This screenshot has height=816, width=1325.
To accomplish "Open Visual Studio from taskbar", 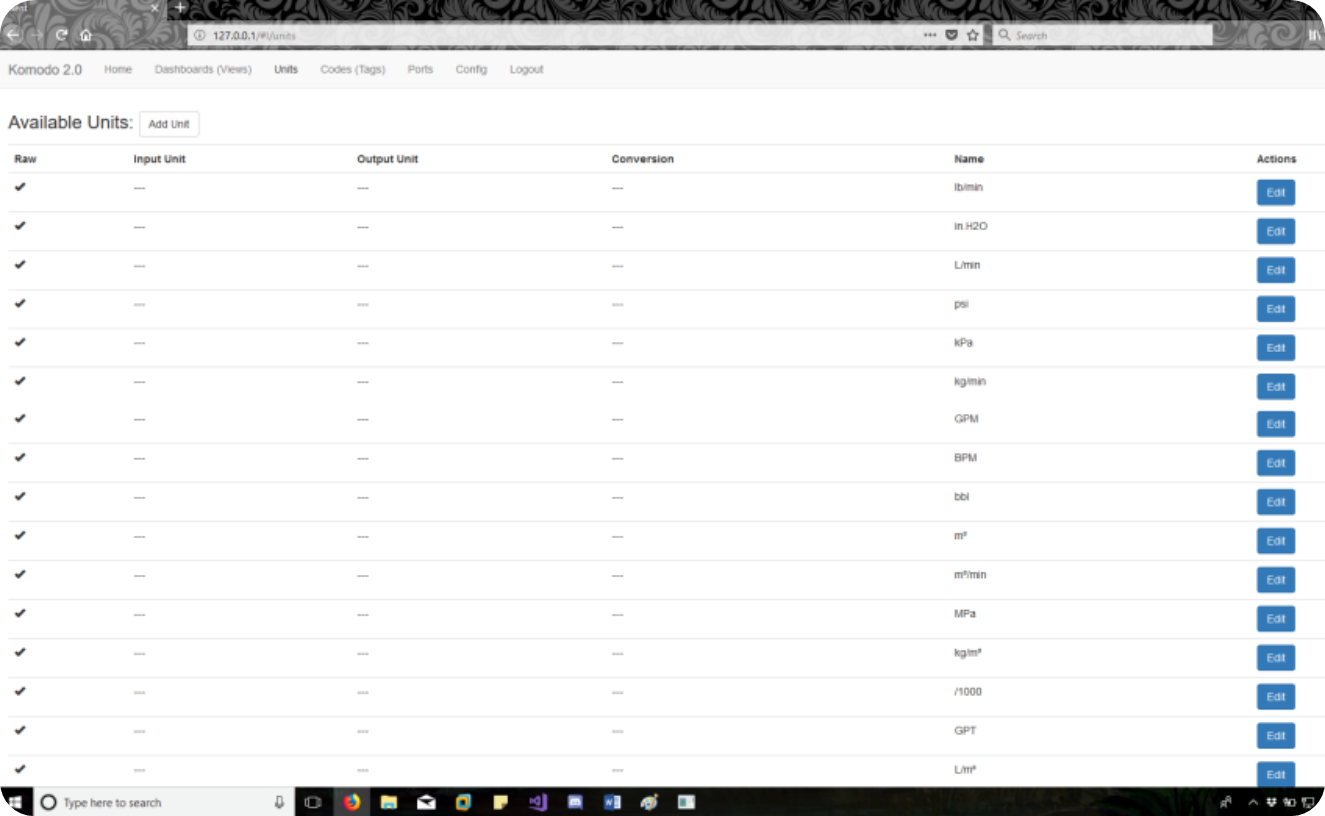I will [x=538, y=802].
